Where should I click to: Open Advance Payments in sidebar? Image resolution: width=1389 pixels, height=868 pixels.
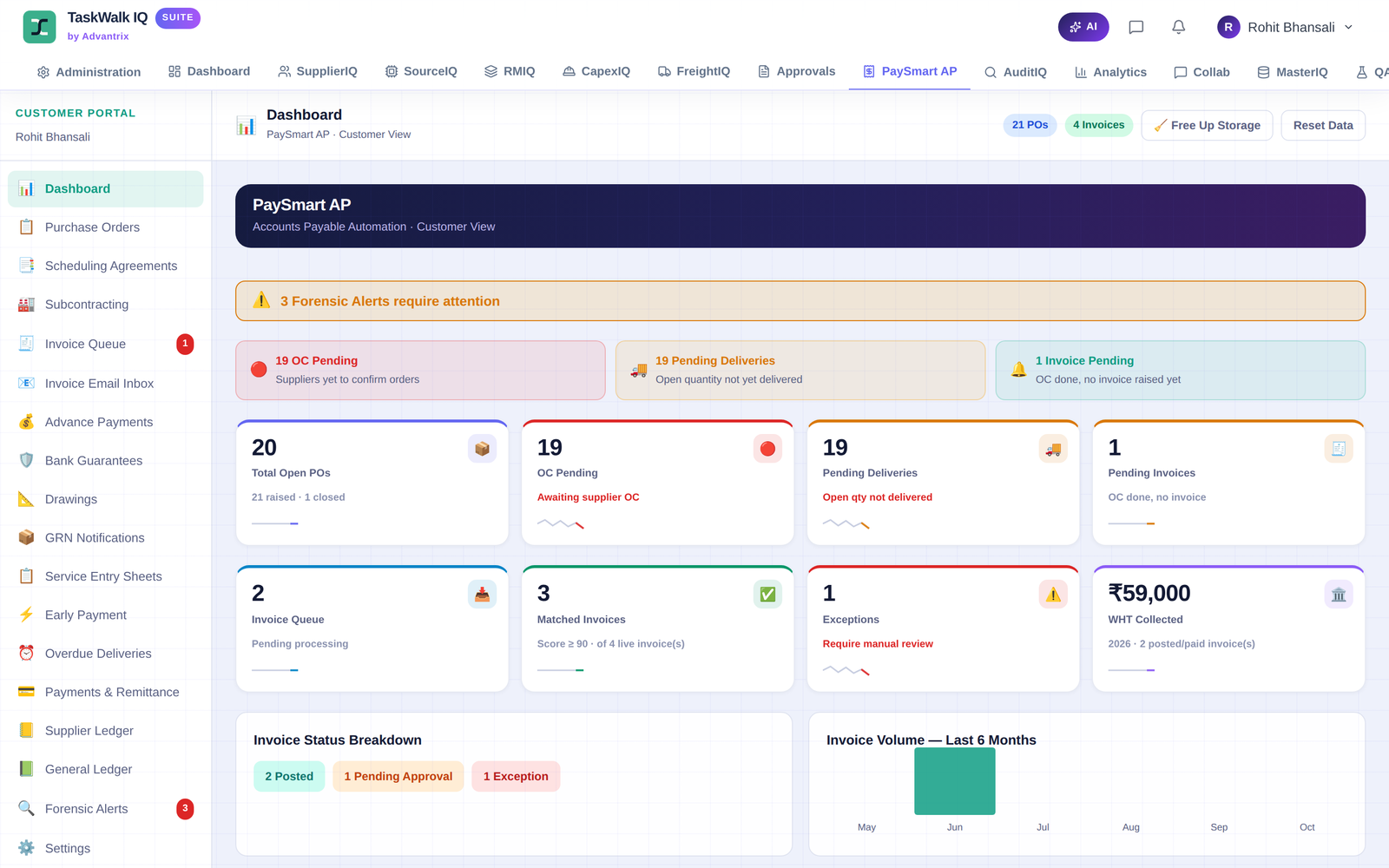tap(106, 422)
